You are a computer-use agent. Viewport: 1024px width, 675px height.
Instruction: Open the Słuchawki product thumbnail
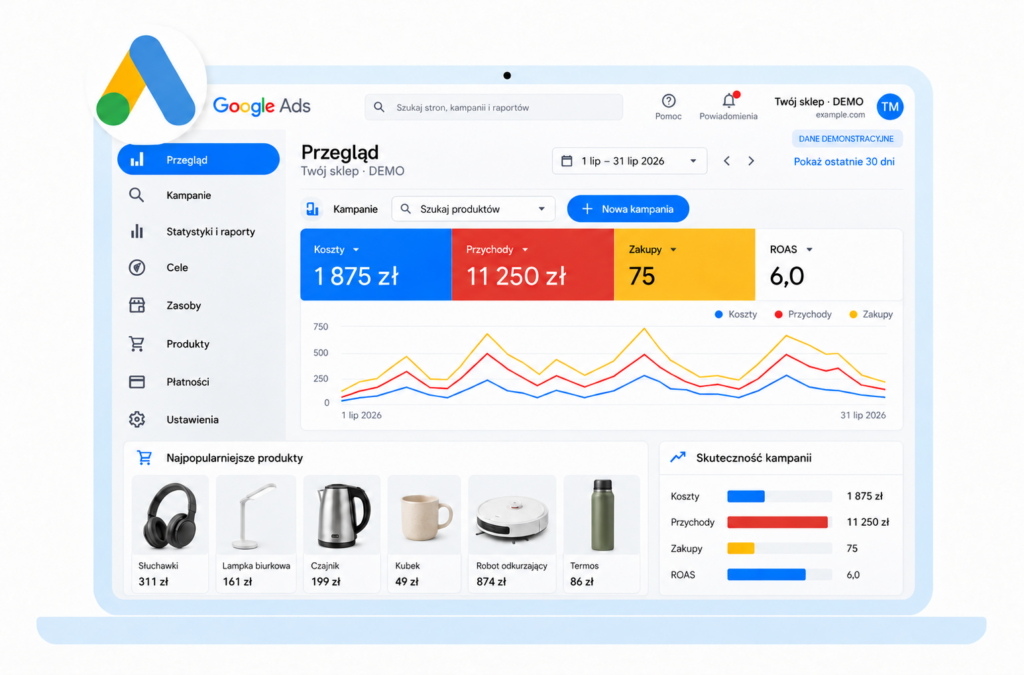tap(170, 515)
